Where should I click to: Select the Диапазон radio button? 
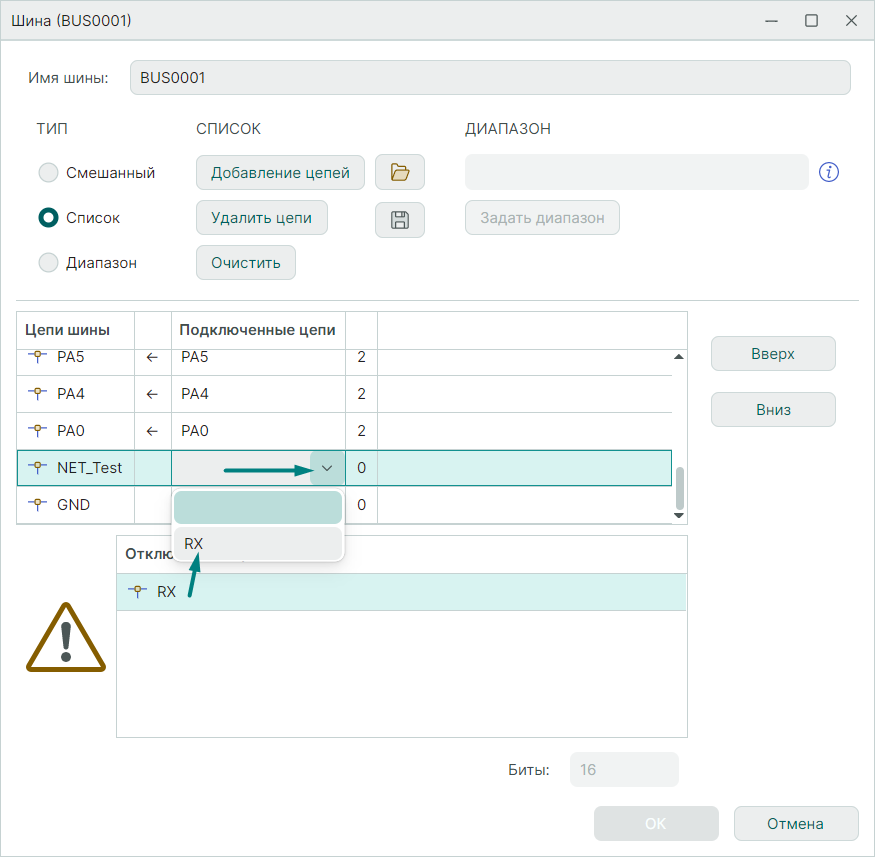click(48, 263)
